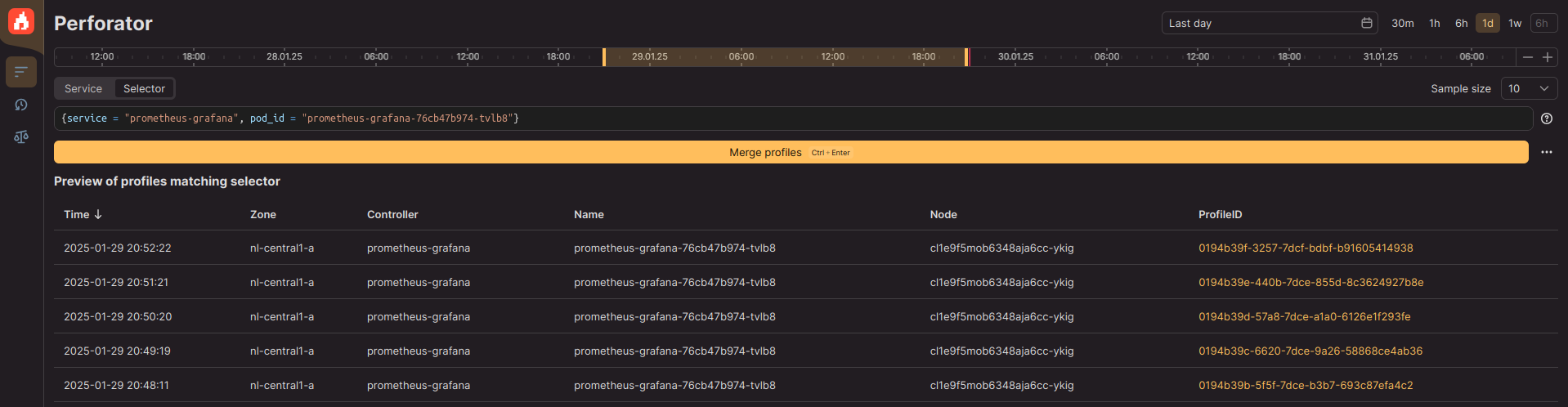Open profile 0194b39c-6620-7dce-9a26-58868ce4ab36
The width and height of the screenshot is (1568, 407).
pos(1310,351)
